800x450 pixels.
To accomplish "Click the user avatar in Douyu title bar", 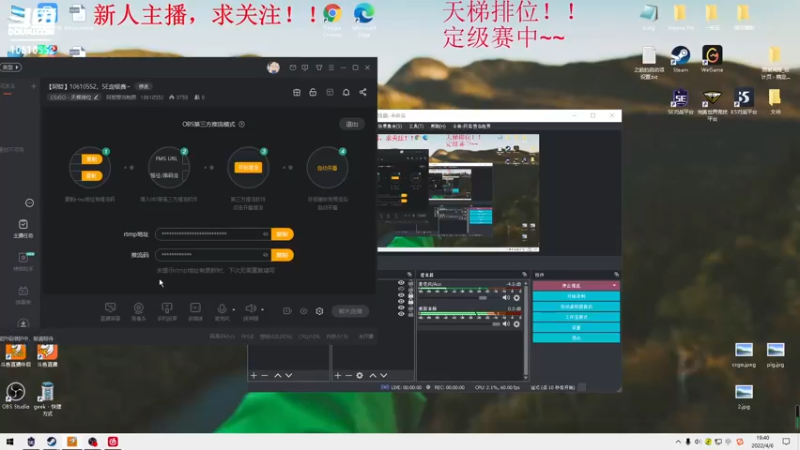I will [273, 67].
